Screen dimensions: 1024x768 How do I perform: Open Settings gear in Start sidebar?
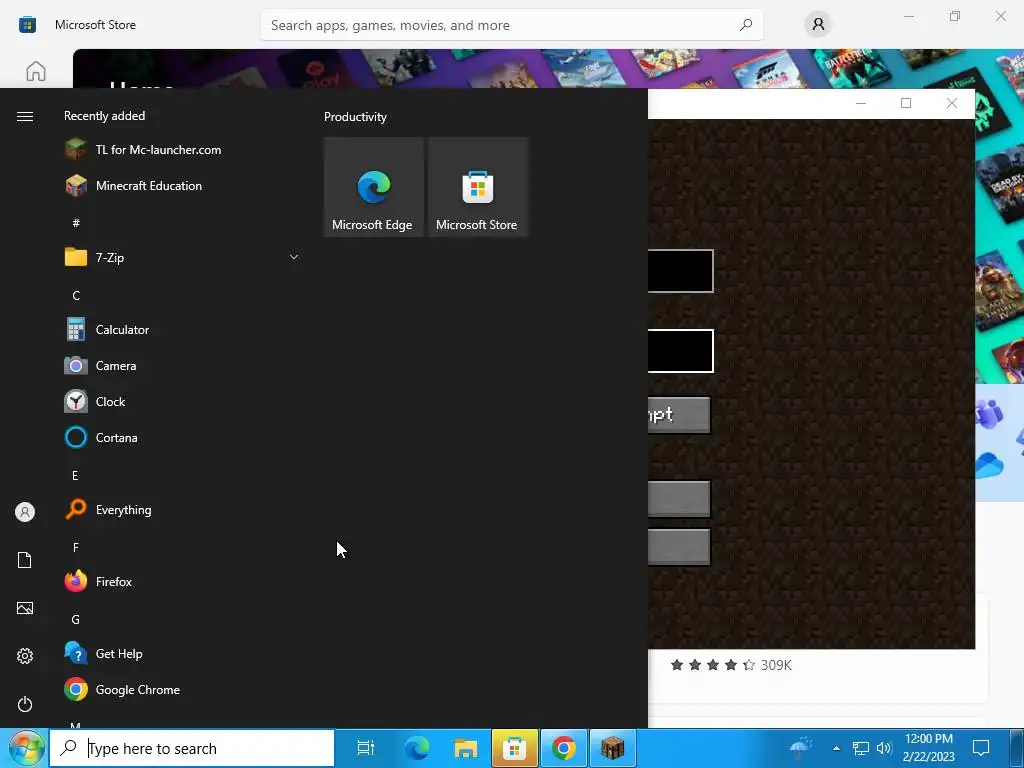[x=25, y=656]
